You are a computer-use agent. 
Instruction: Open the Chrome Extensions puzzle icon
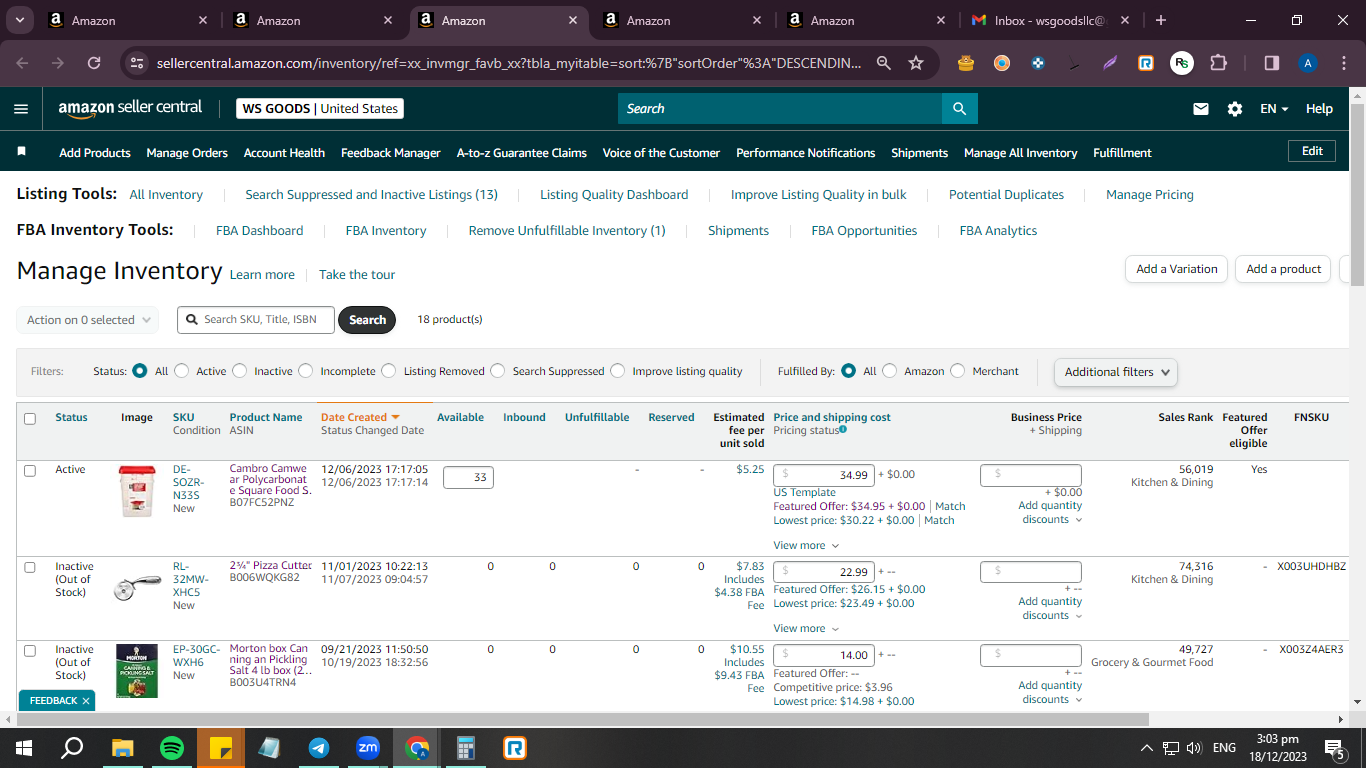[1218, 63]
